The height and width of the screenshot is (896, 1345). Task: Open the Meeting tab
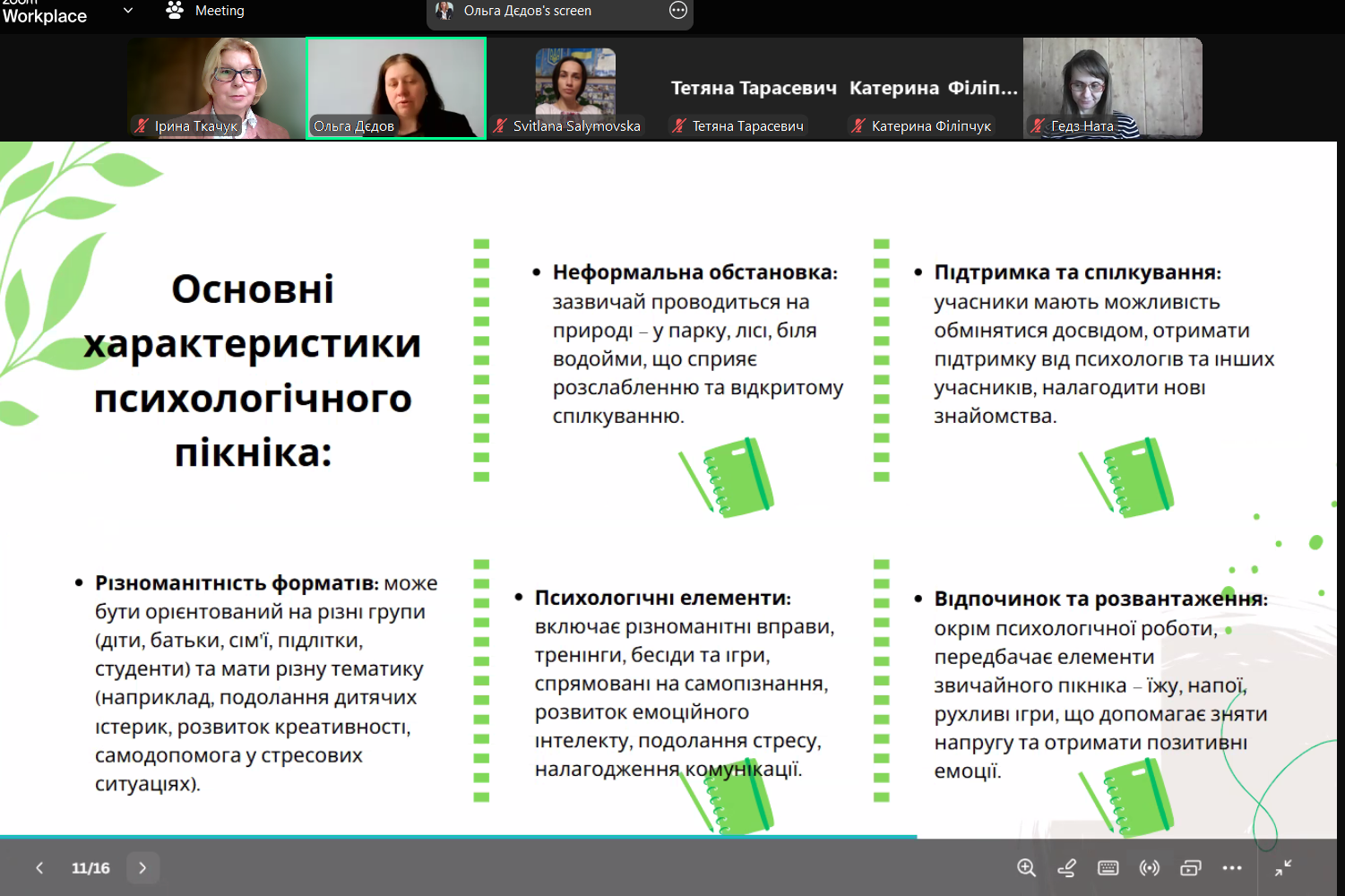[x=206, y=11]
